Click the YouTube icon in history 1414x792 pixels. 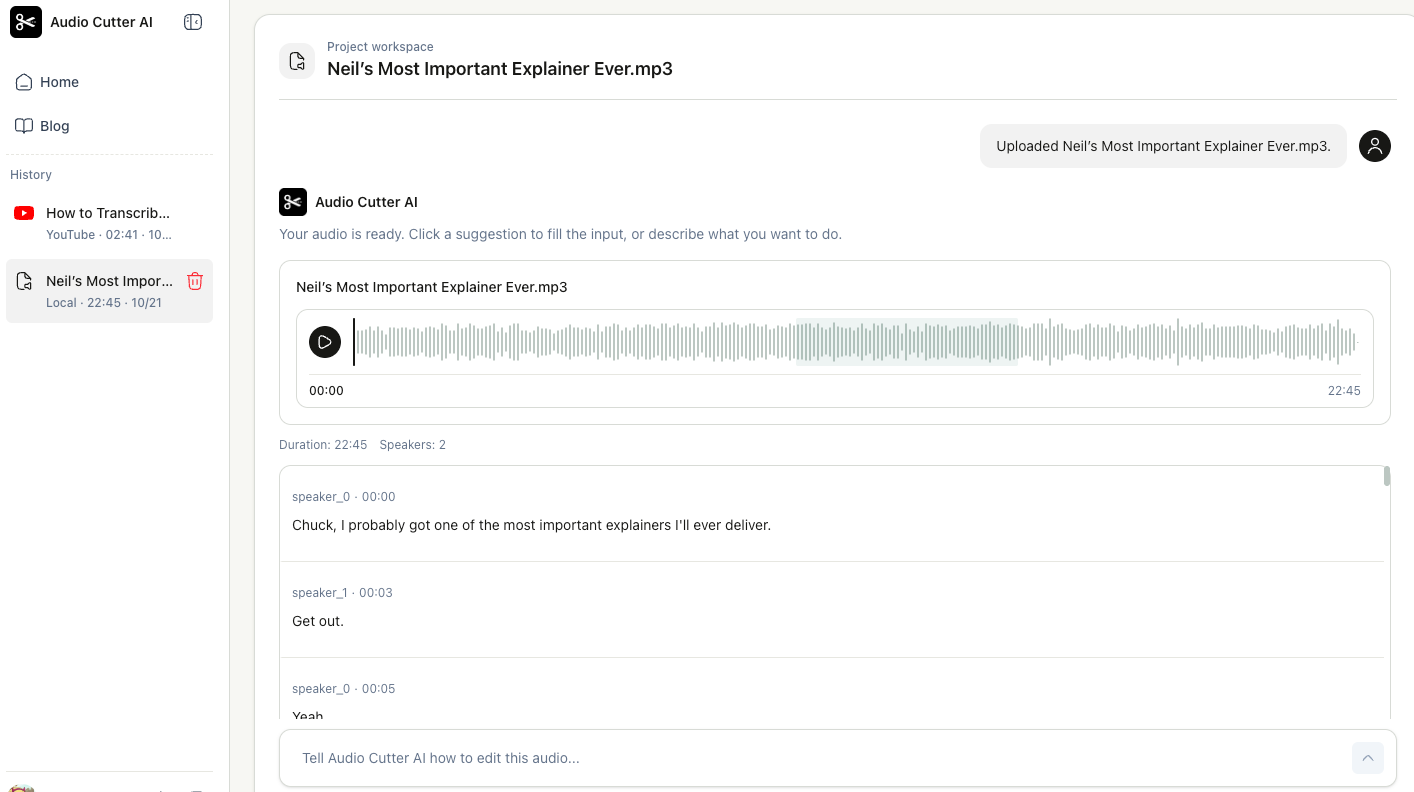click(24, 213)
